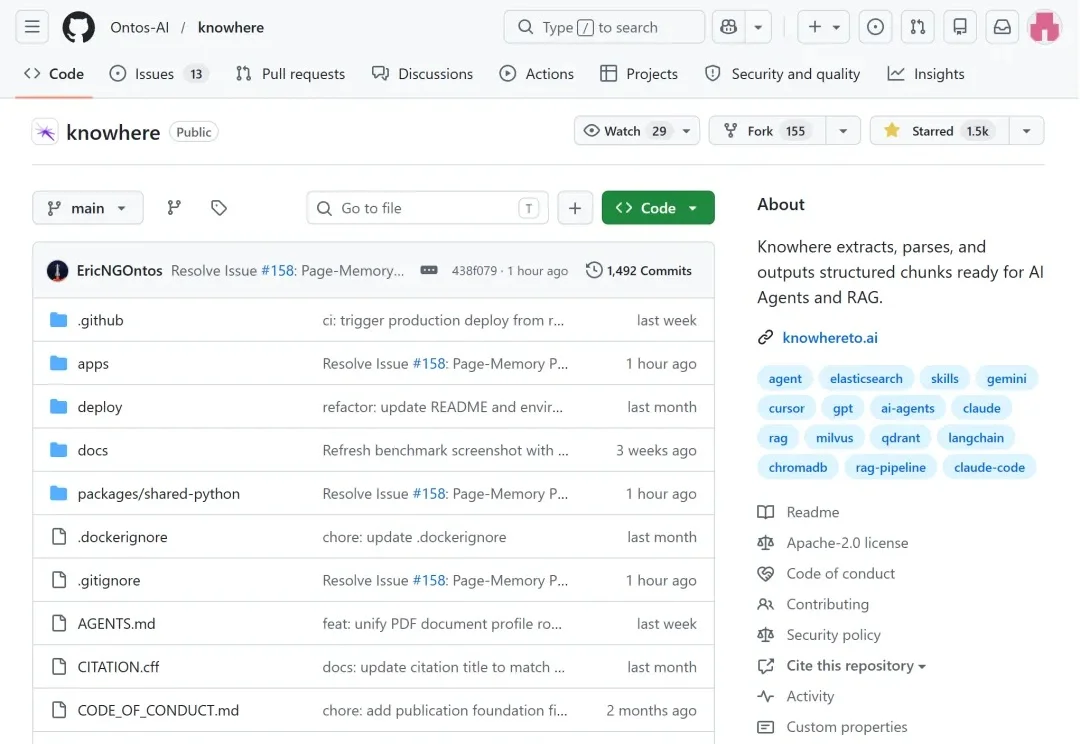
Task: Switch to the Insights tab
Action: [x=926, y=74]
